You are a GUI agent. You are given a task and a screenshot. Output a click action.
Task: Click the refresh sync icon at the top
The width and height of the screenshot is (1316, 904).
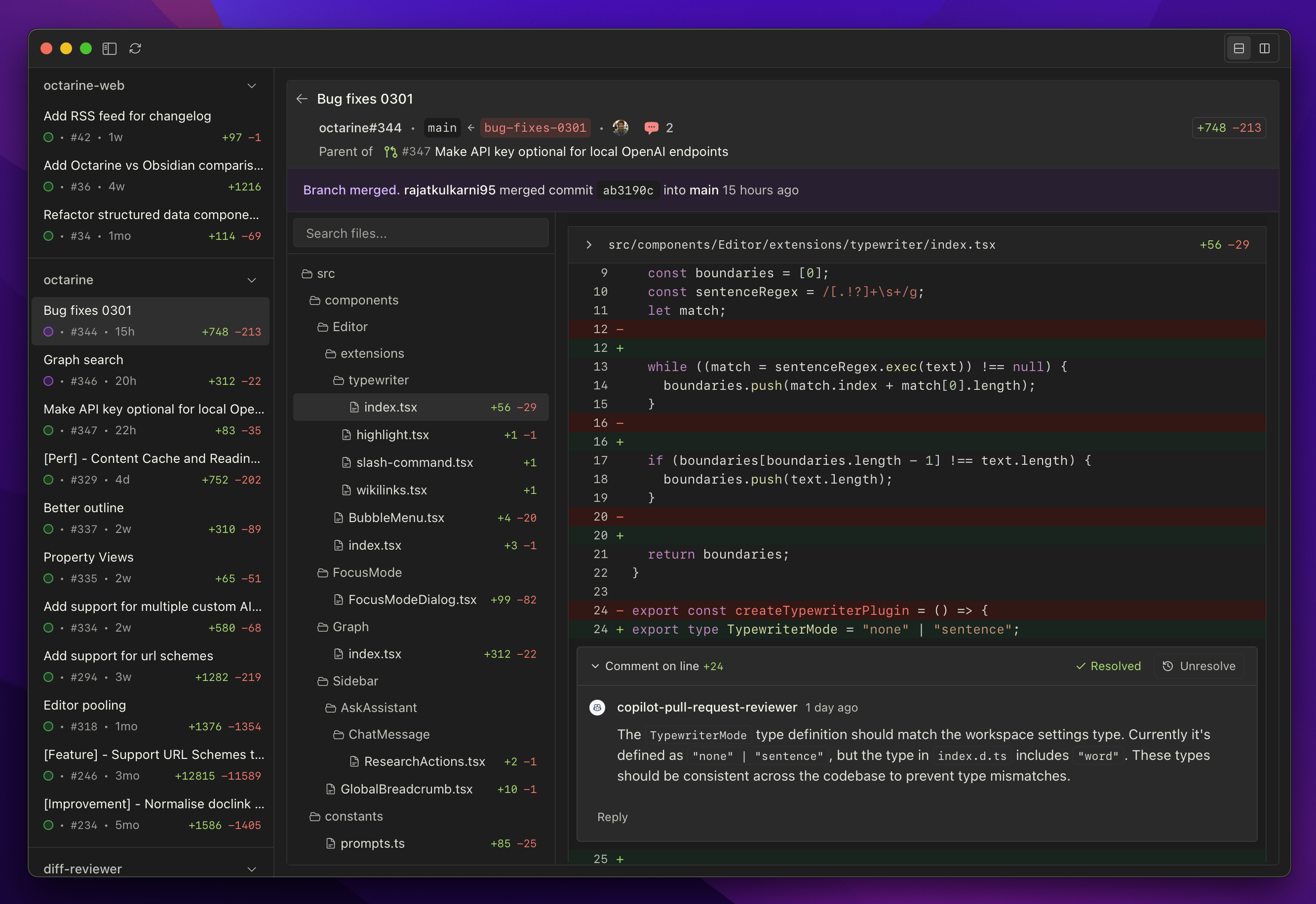tap(135, 49)
